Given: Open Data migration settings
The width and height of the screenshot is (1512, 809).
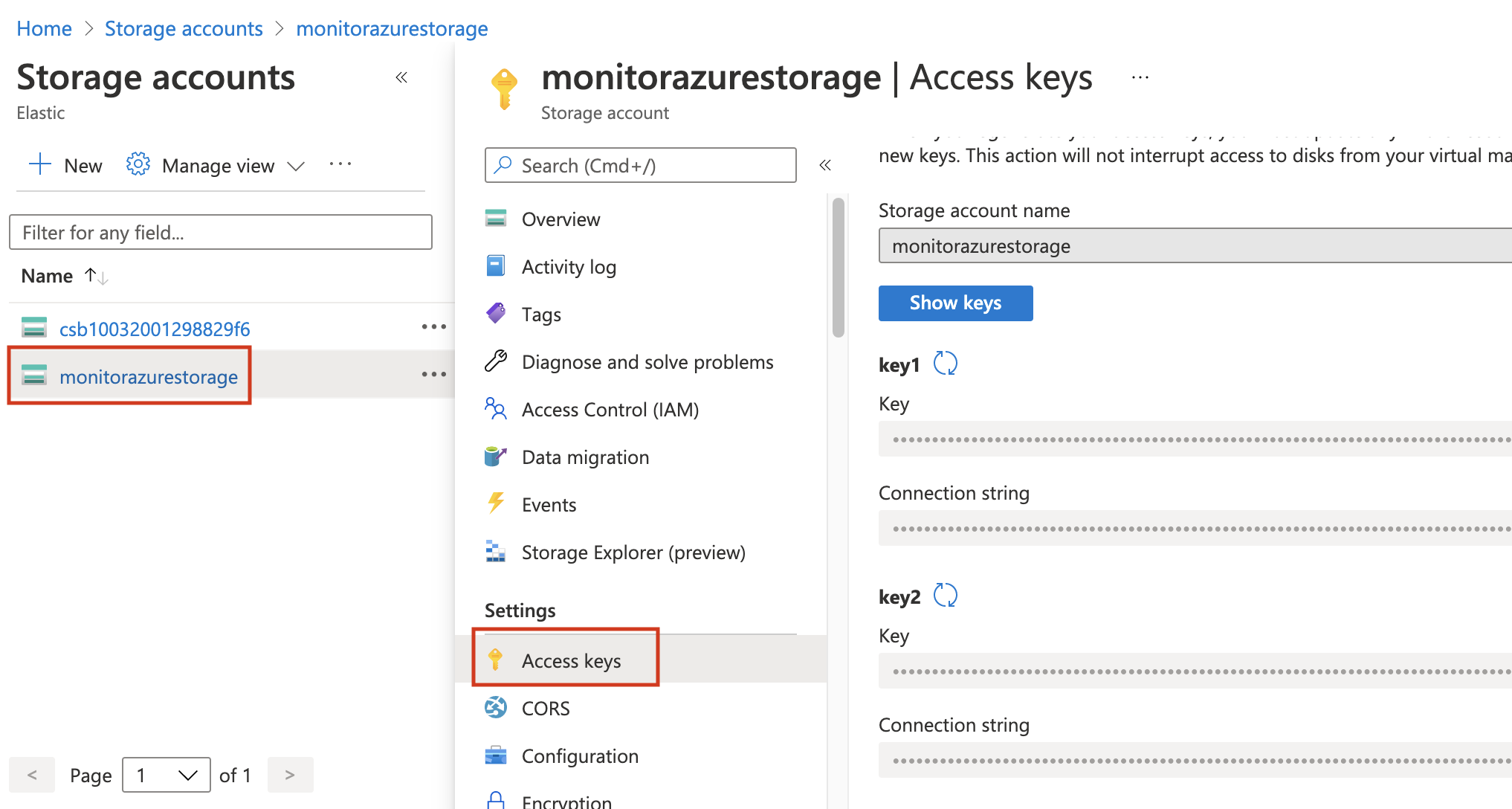Looking at the screenshot, I should pos(585,457).
